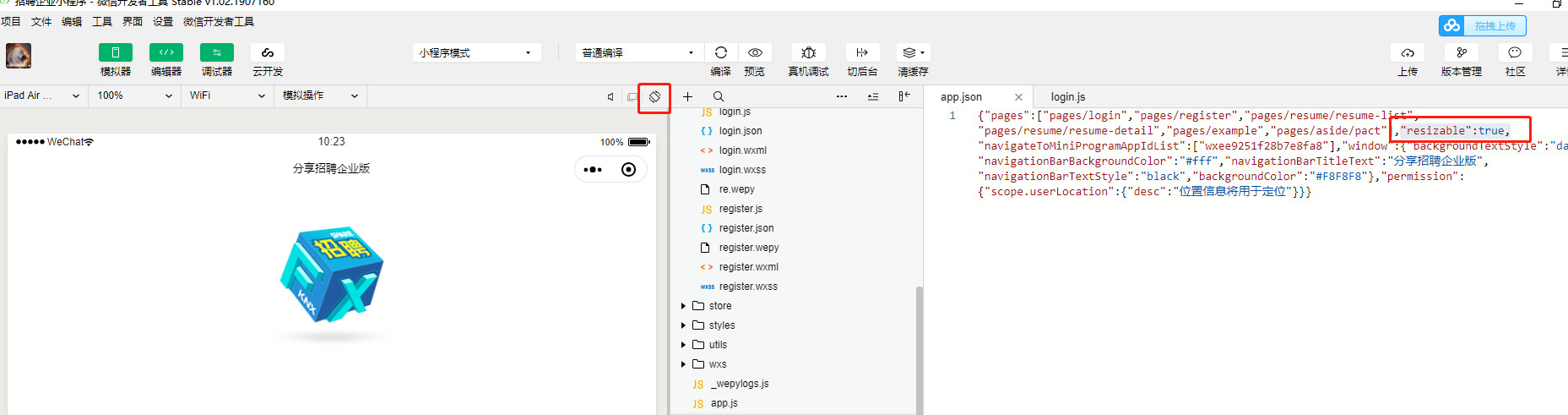Open the 100% zoom level dropdown
The image size is (1568, 415).
(x=135, y=96)
